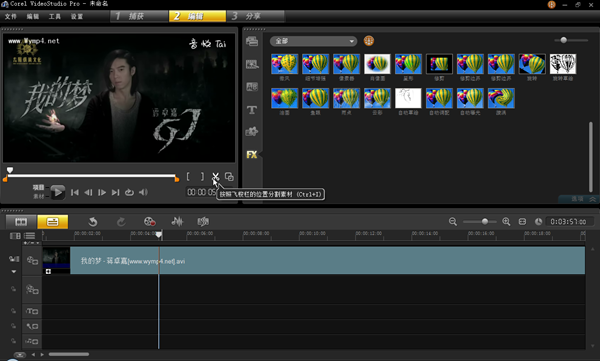Click the preview scrubber handle
The image size is (600, 361).
click(10, 170)
